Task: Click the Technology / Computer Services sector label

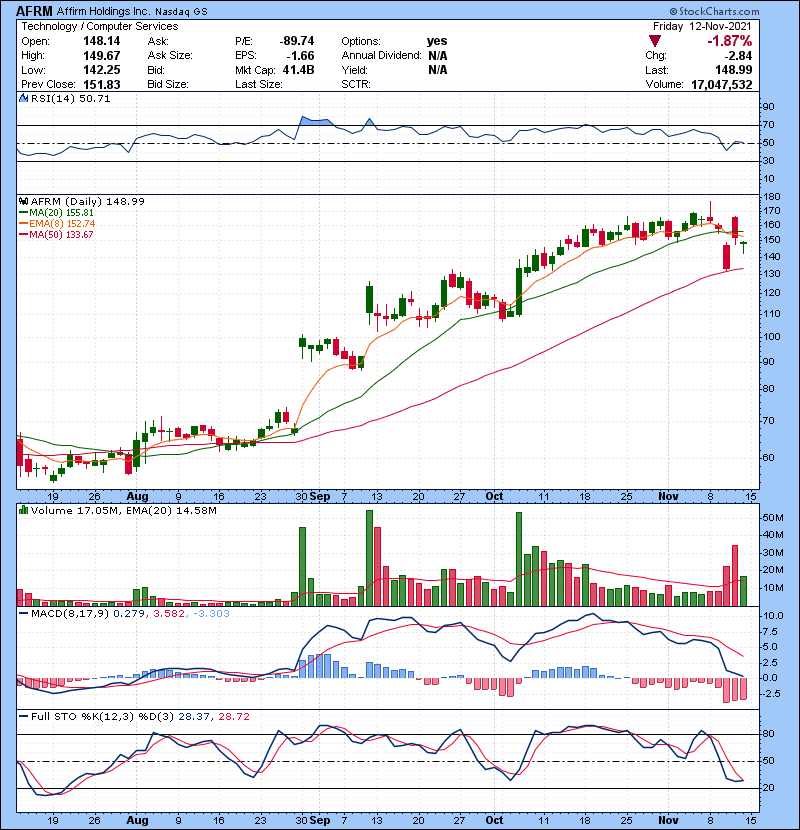Action: tap(100, 26)
